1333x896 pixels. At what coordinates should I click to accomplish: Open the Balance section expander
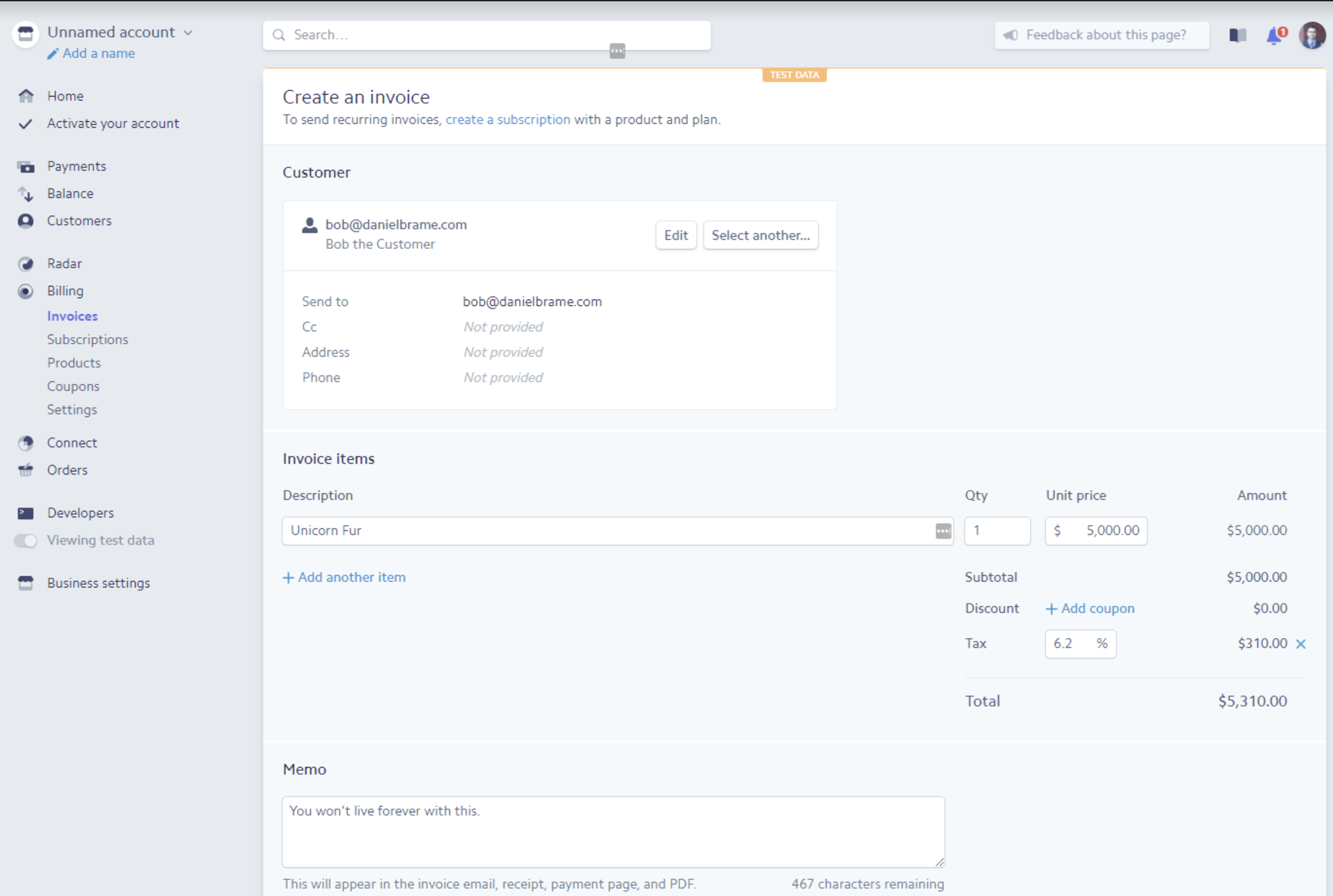70,193
